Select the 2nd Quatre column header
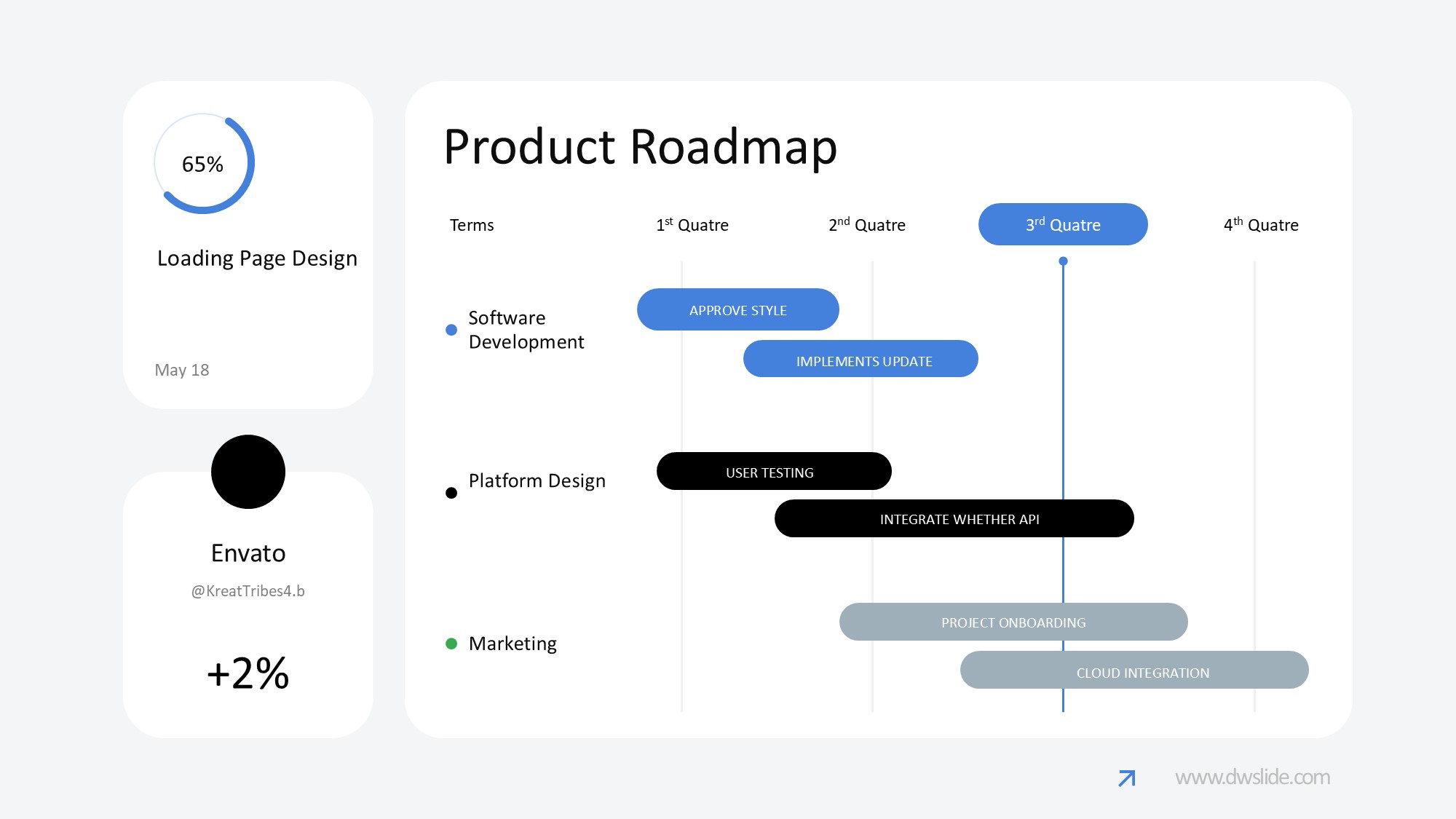 tap(867, 225)
